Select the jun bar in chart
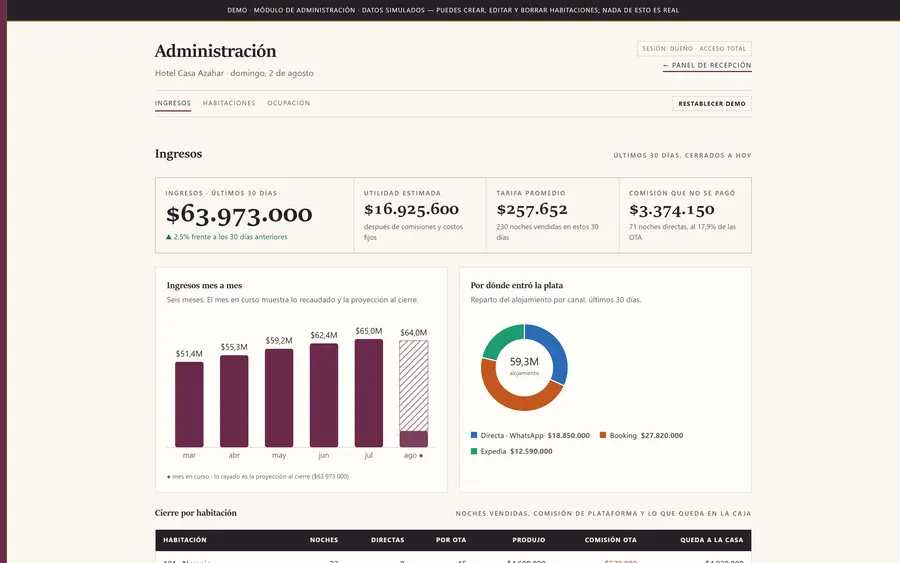This screenshot has width=900, height=563. (x=324, y=395)
